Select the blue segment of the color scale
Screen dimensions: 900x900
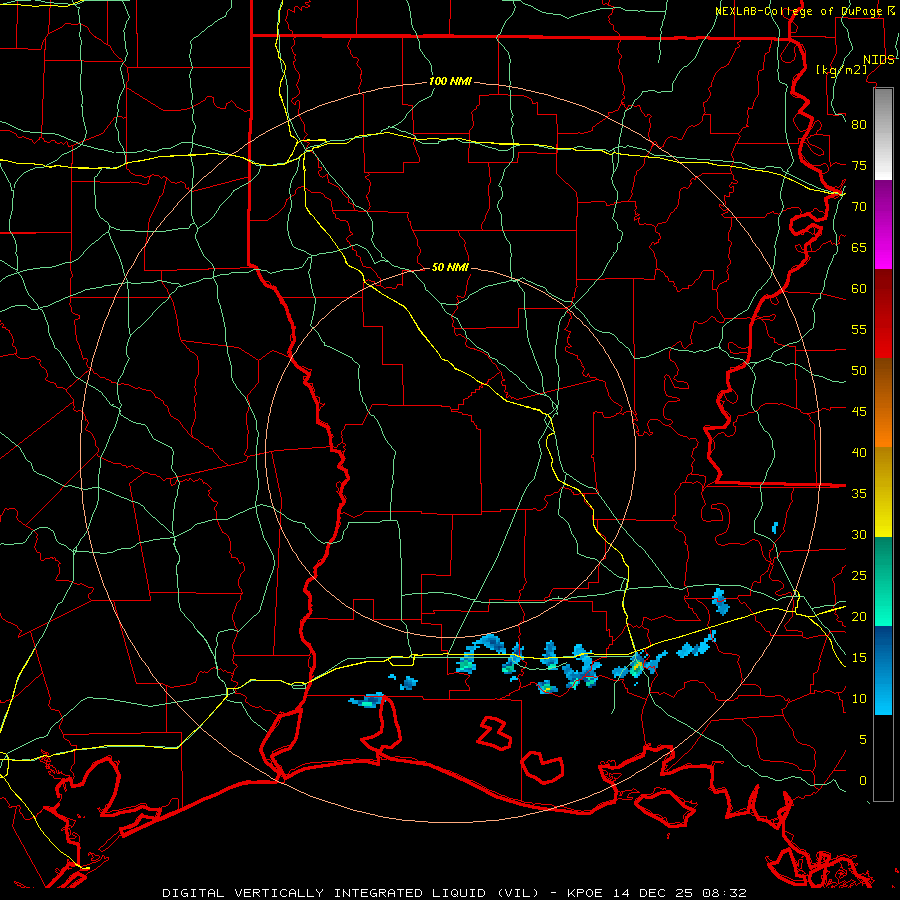tap(883, 670)
